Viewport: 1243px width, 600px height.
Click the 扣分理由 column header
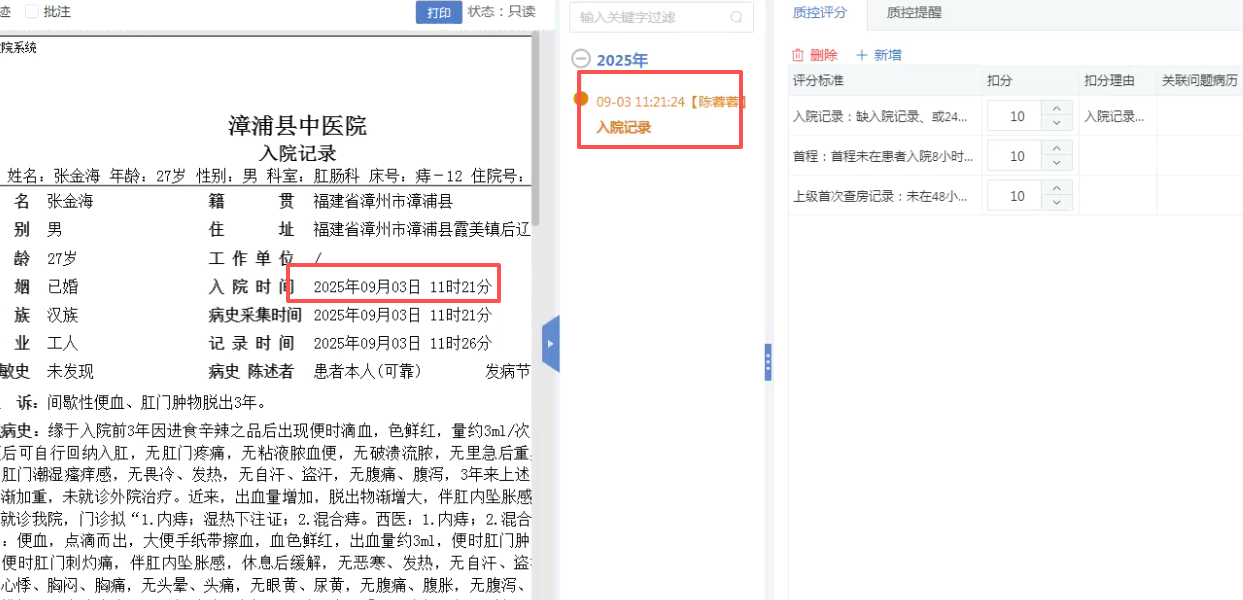click(1117, 81)
